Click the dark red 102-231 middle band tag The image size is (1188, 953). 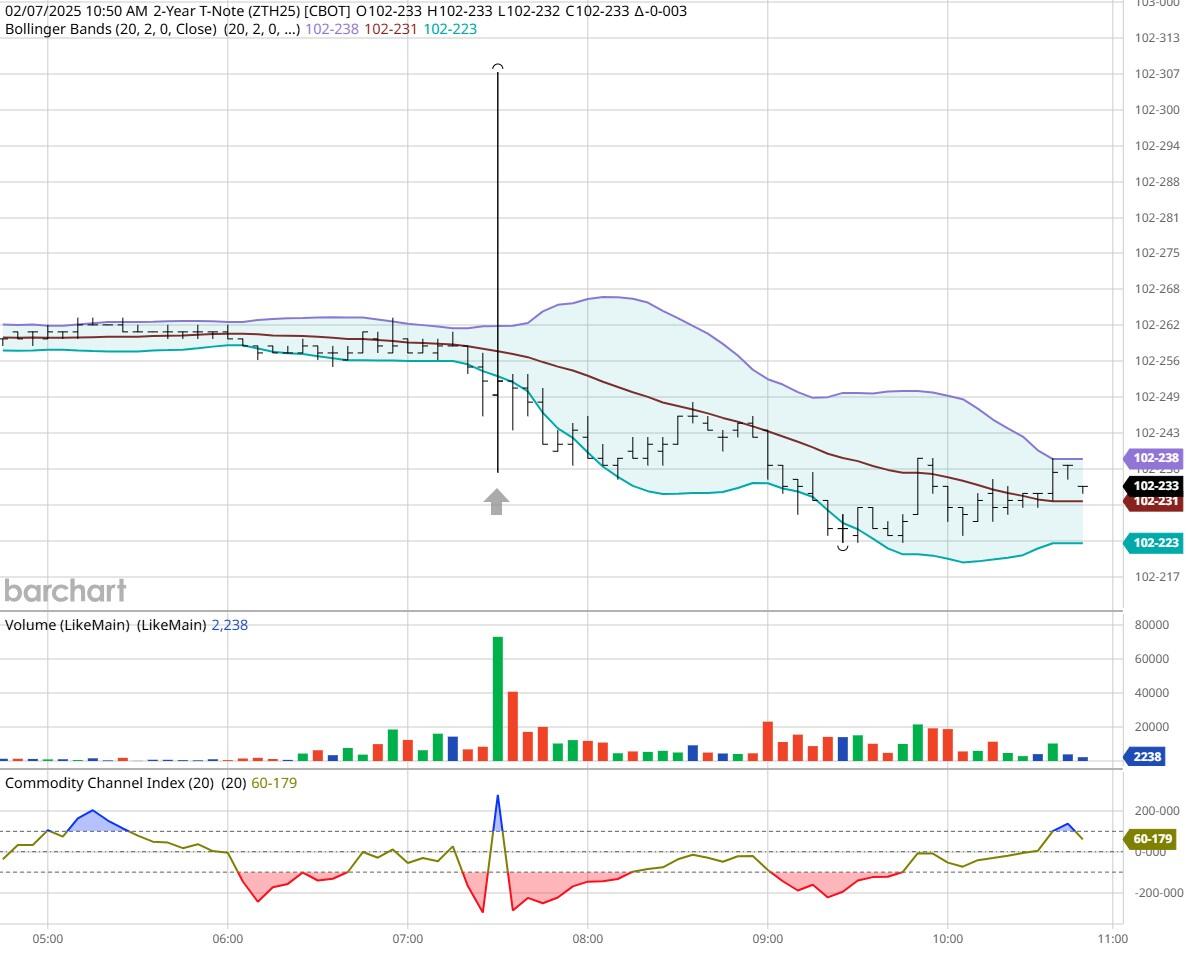pos(1155,502)
